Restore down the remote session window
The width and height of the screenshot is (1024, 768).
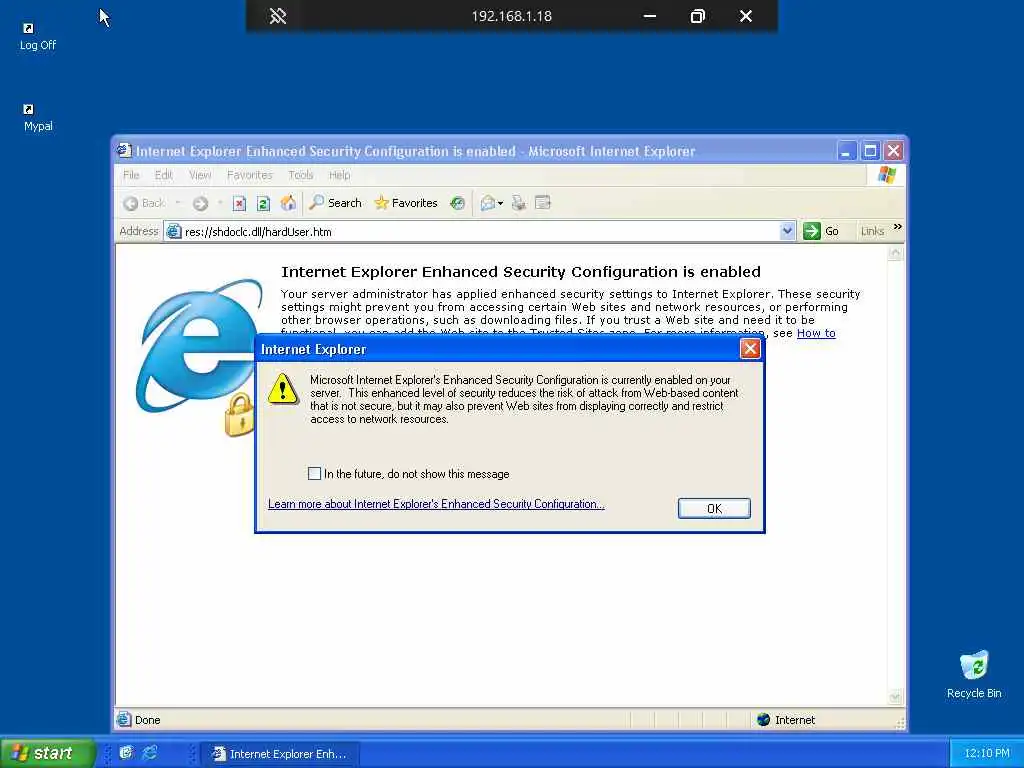click(698, 16)
